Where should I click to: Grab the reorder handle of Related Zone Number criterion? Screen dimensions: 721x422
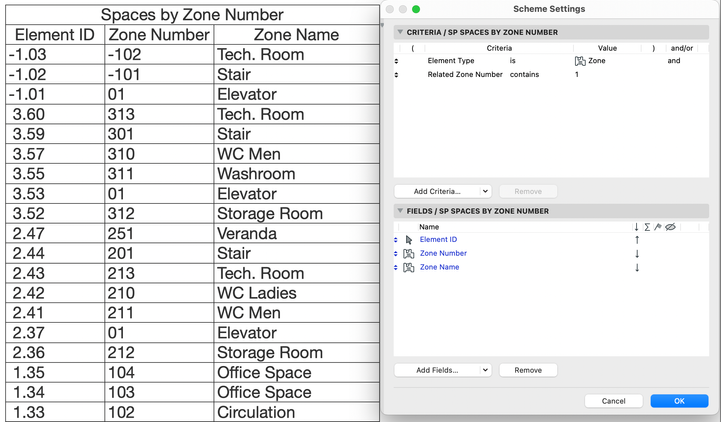coord(396,74)
